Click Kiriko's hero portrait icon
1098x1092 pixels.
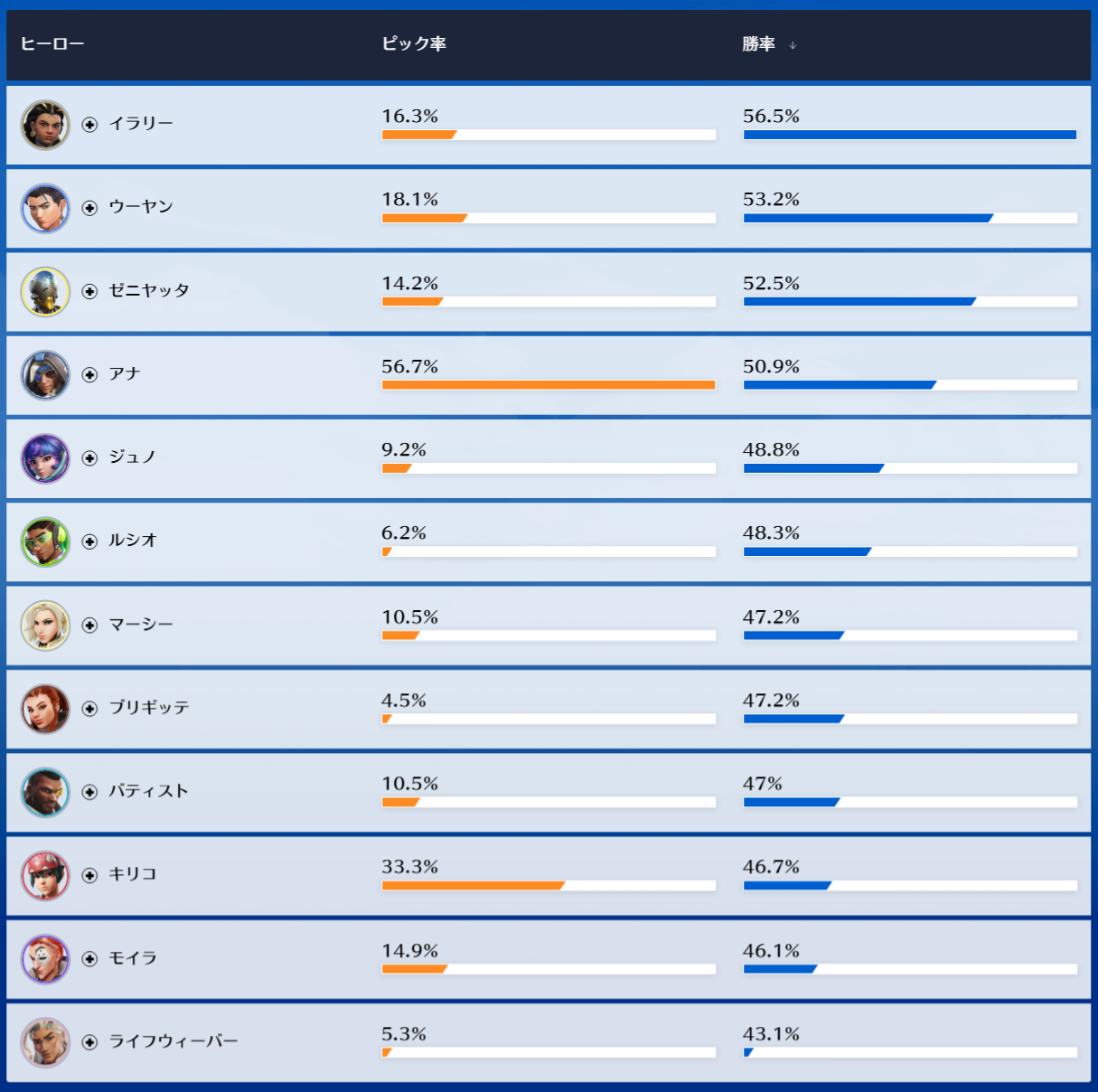[45, 875]
